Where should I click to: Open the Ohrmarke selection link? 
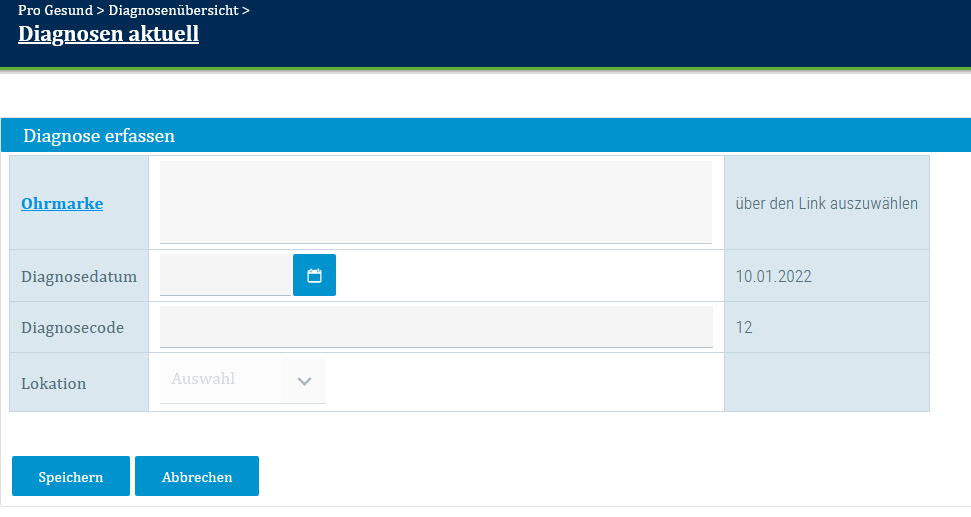tap(62, 203)
